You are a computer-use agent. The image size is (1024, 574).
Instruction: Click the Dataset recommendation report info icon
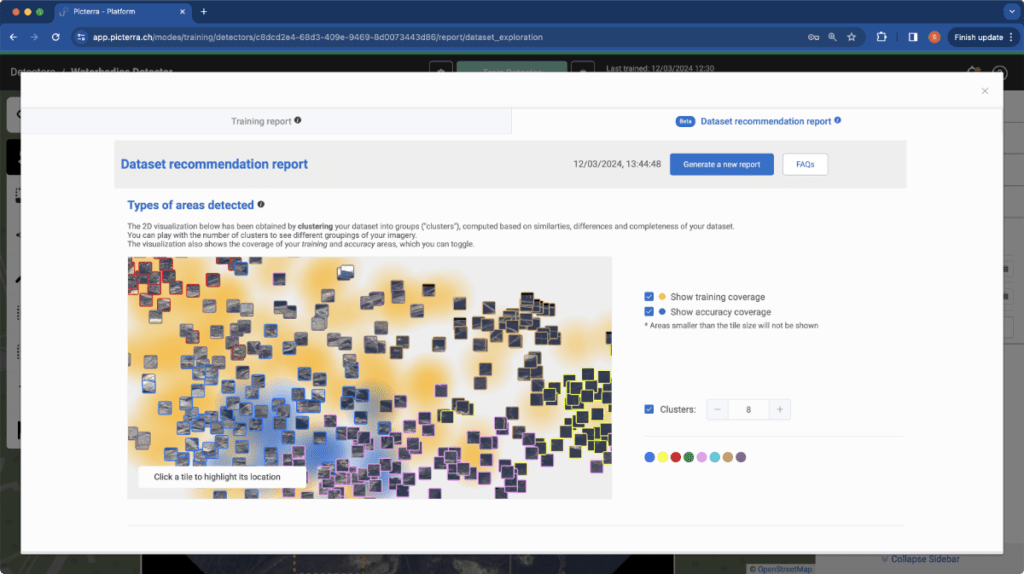(x=837, y=120)
